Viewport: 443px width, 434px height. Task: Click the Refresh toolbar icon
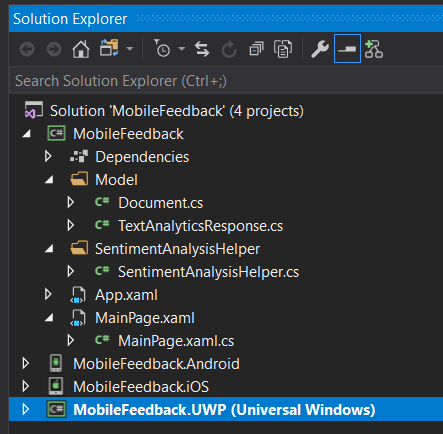229,50
